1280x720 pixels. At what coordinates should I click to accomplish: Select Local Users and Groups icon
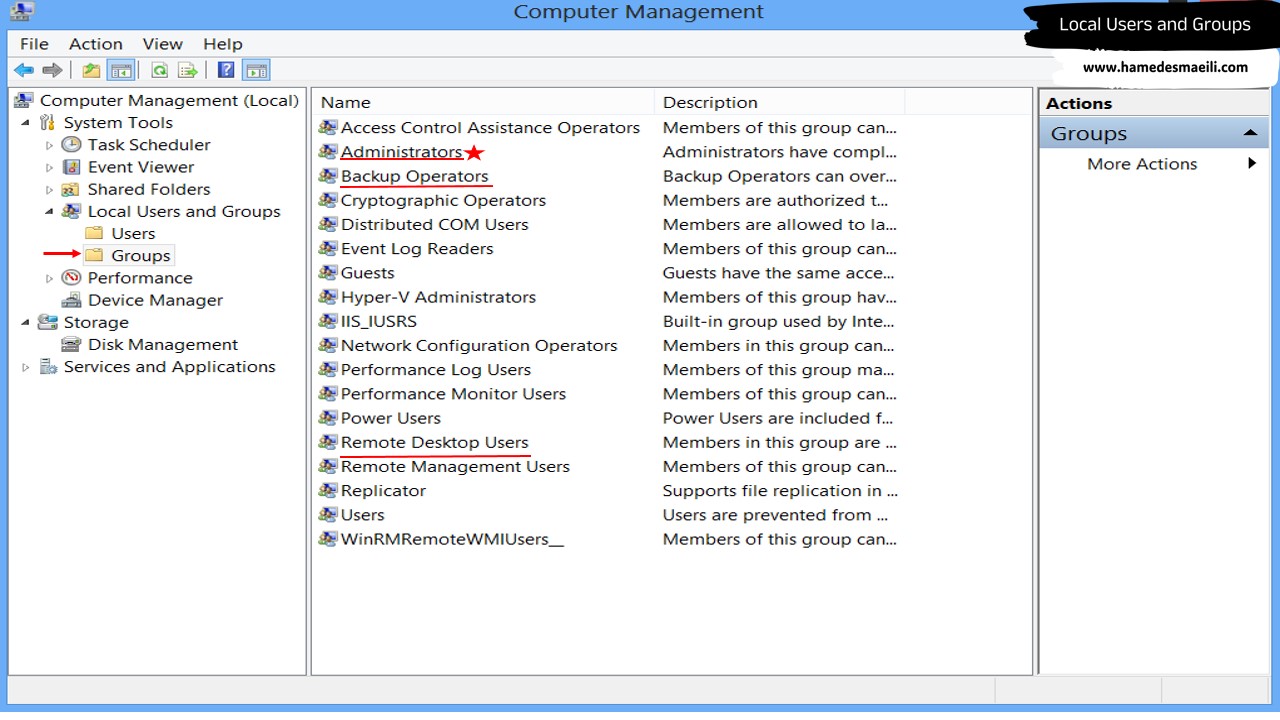point(71,211)
